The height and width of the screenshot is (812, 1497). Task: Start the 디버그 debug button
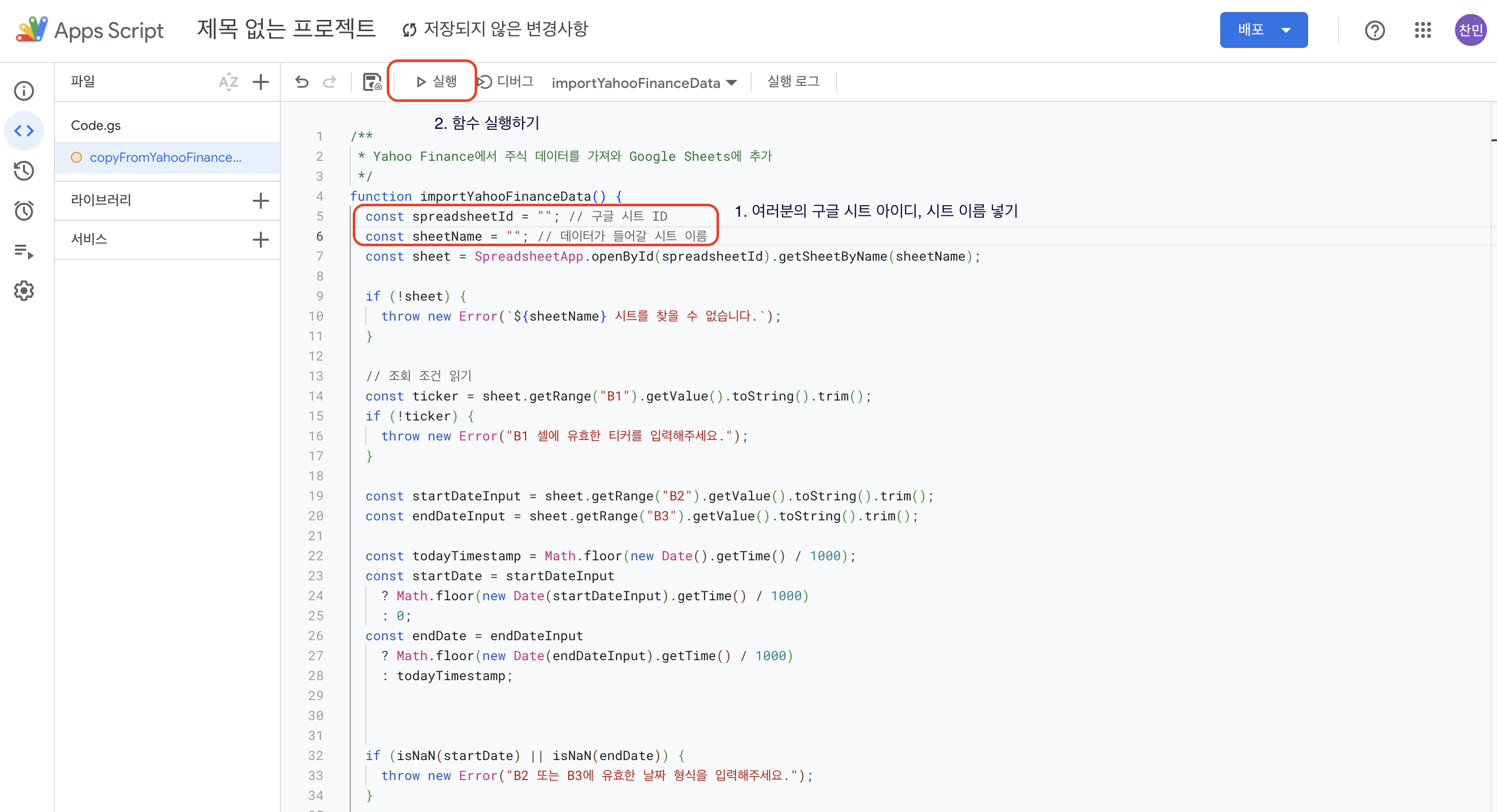(x=506, y=81)
